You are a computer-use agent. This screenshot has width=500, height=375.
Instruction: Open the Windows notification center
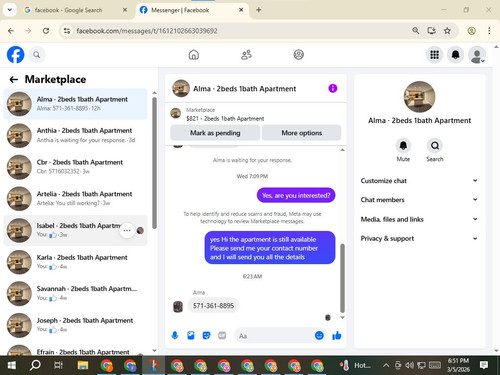click(x=484, y=365)
